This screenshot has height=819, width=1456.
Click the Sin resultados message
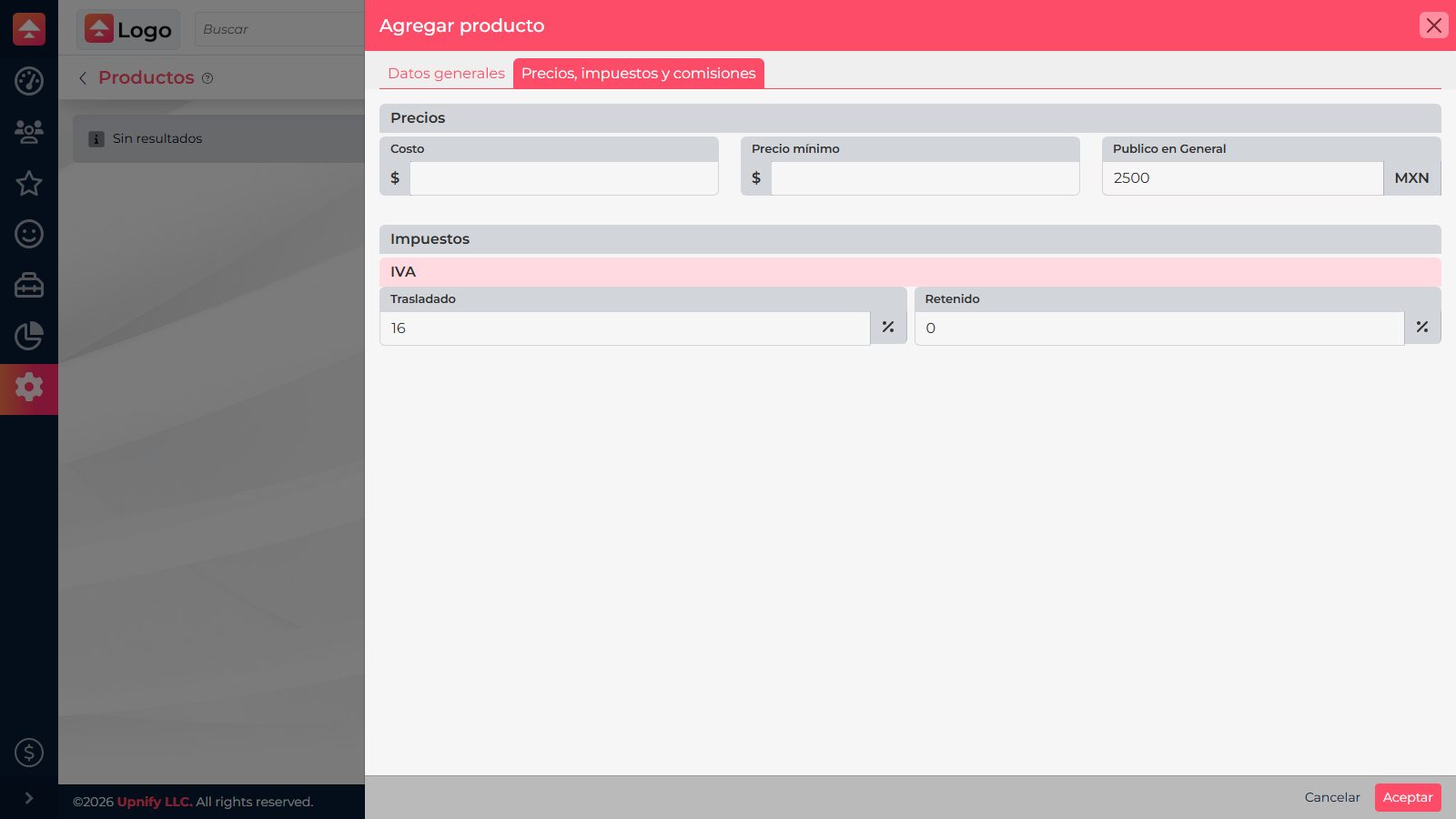coord(157,139)
